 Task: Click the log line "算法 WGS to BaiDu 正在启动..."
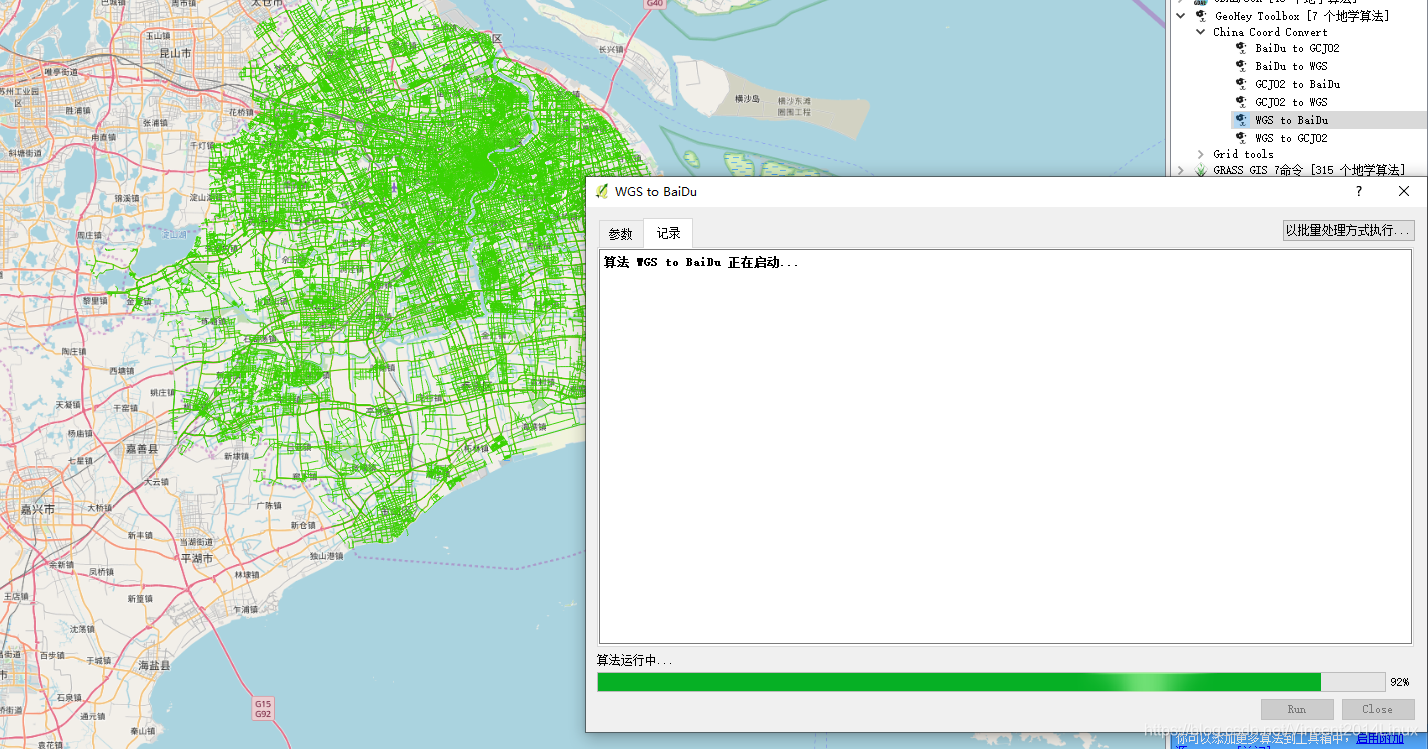click(701, 263)
